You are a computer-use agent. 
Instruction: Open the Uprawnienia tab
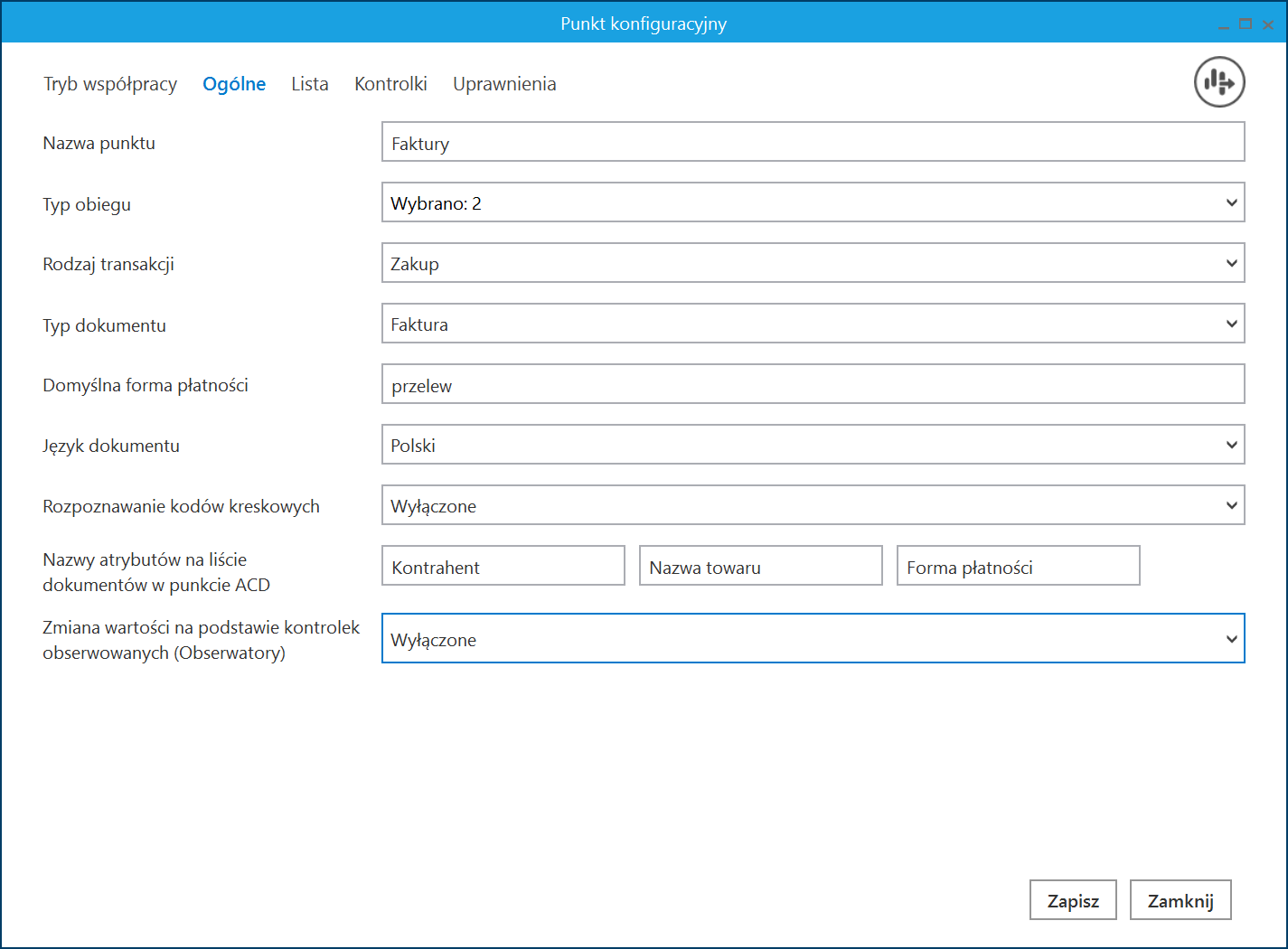pos(504,84)
